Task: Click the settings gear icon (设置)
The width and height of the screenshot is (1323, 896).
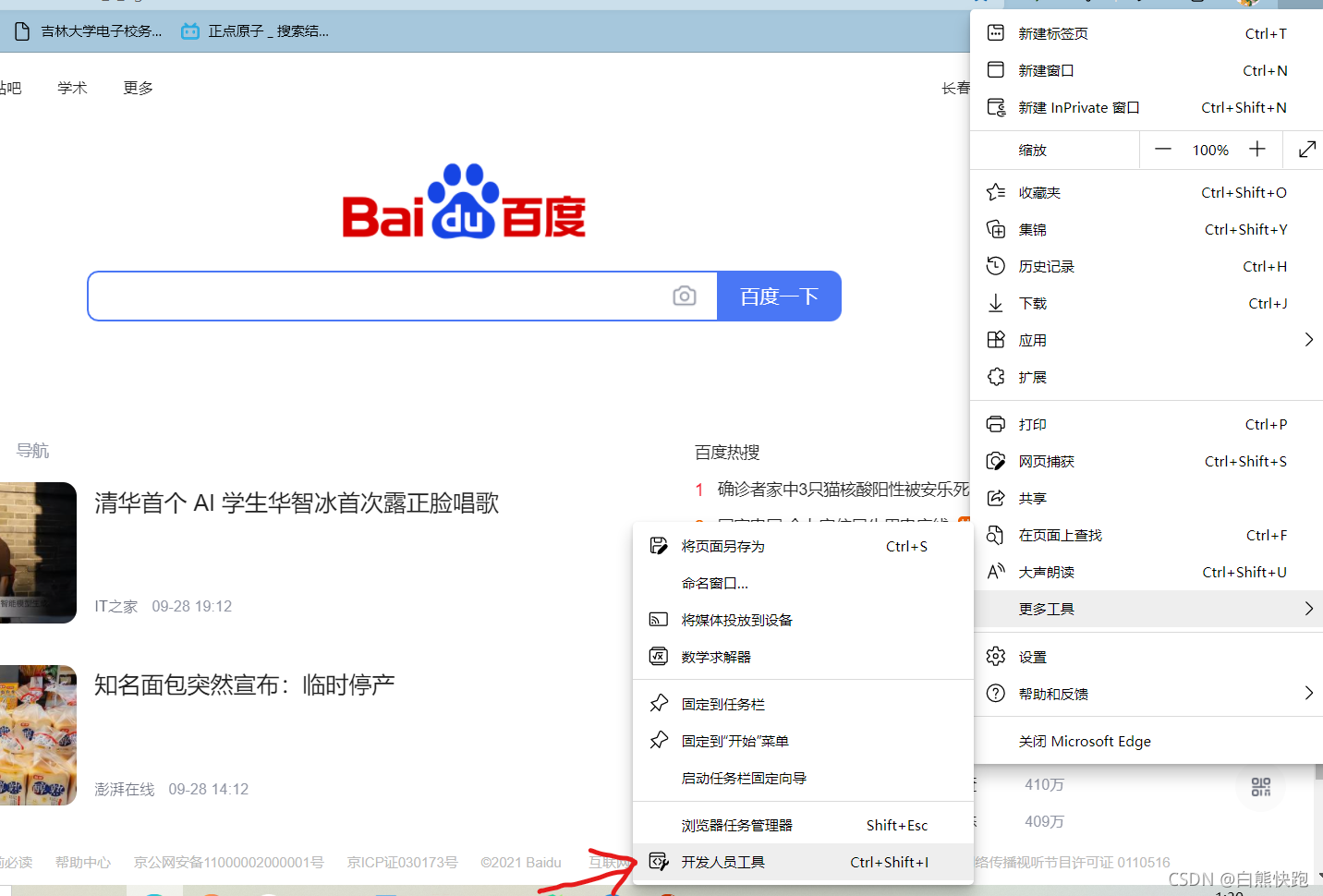Action: (x=996, y=657)
